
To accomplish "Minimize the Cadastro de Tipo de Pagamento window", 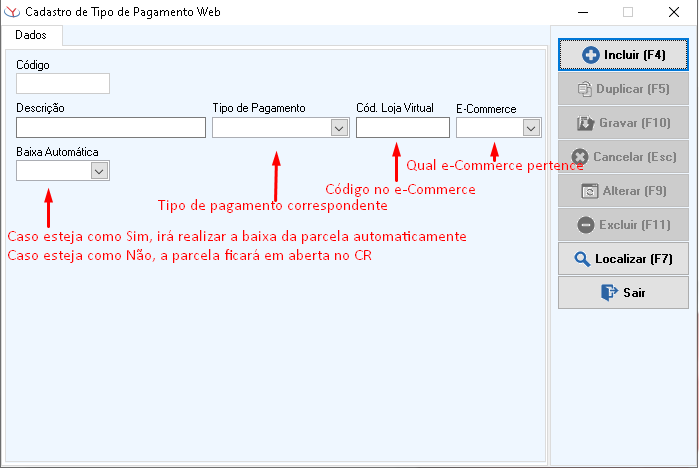I will (583, 12).
